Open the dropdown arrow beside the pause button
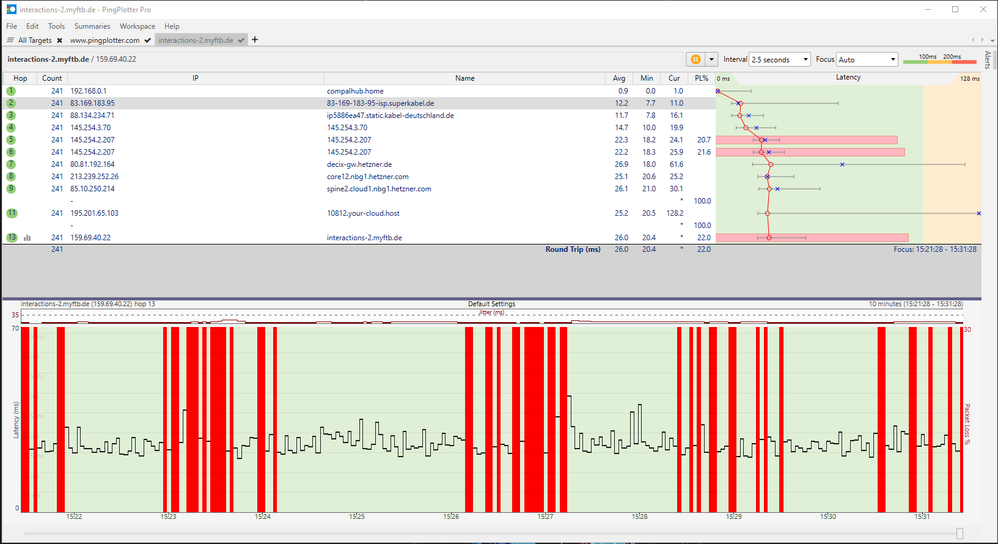 (x=711, y=60)
